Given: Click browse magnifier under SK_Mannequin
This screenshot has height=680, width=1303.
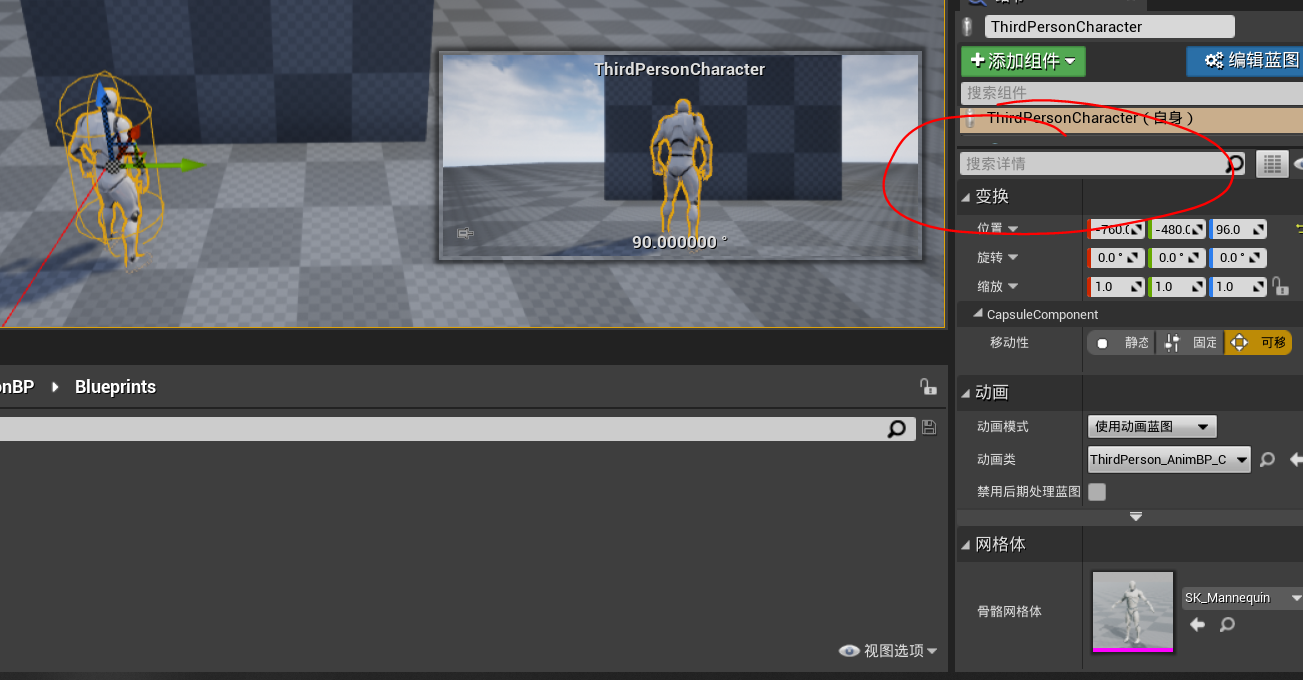Looking at the screenshot, I should (x=1227, y=625).
